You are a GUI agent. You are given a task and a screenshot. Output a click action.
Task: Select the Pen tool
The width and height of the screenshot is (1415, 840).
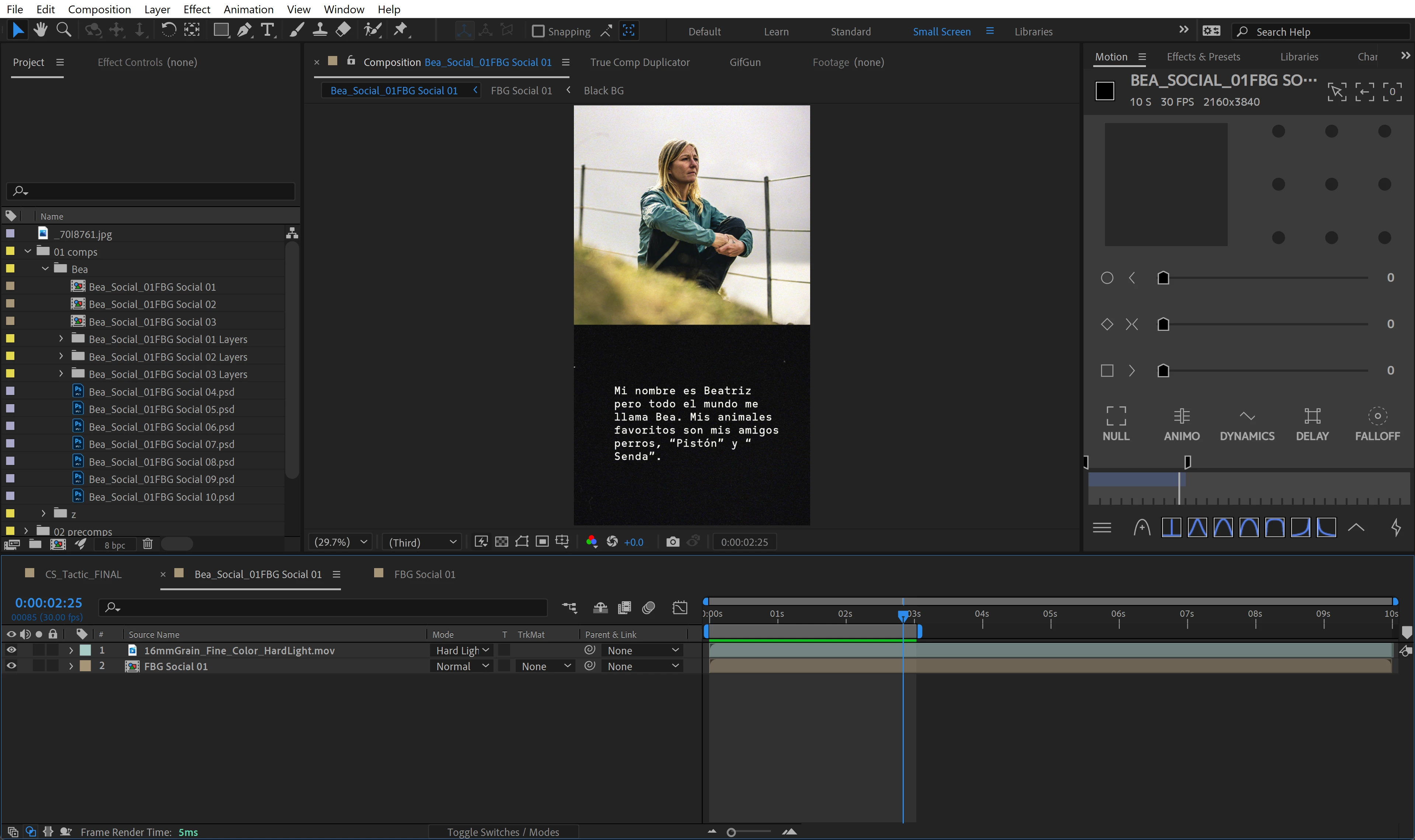[x=244, y=30]
